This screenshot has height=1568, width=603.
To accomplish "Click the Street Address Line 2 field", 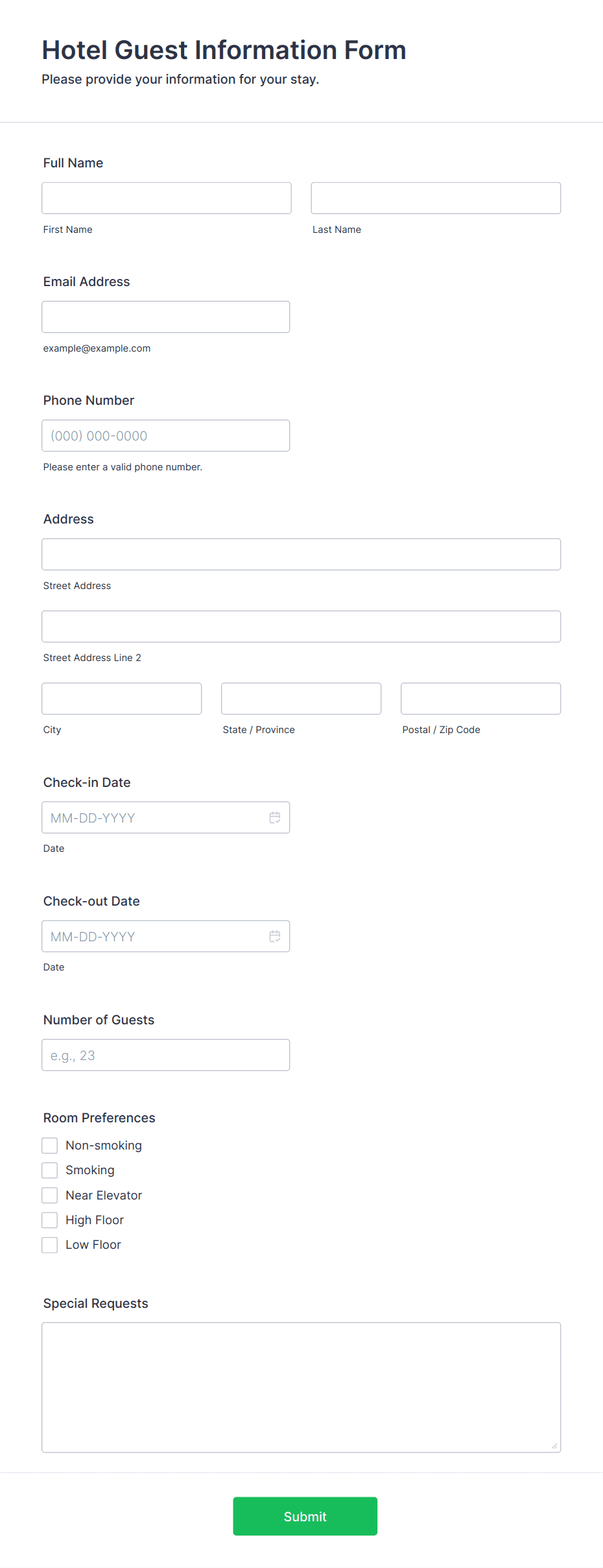I will coord(301,626).
